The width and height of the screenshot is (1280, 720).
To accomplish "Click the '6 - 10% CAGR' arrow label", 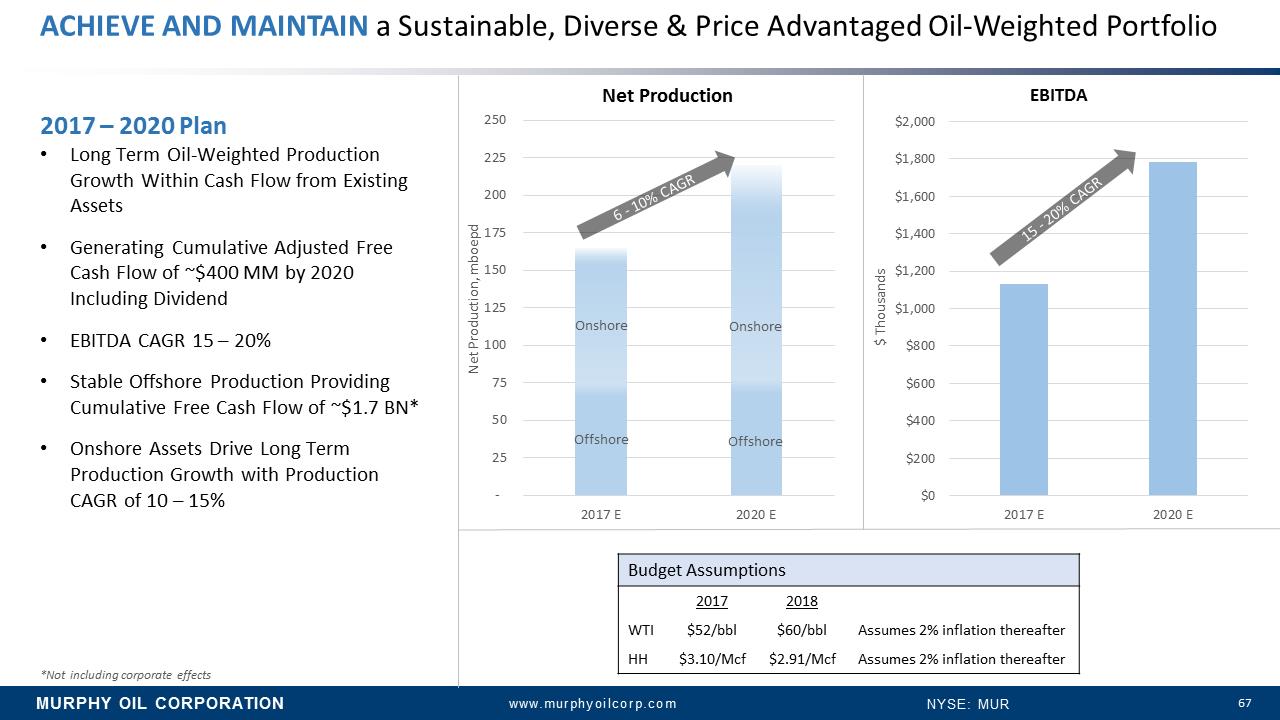I will click(653, 200).
